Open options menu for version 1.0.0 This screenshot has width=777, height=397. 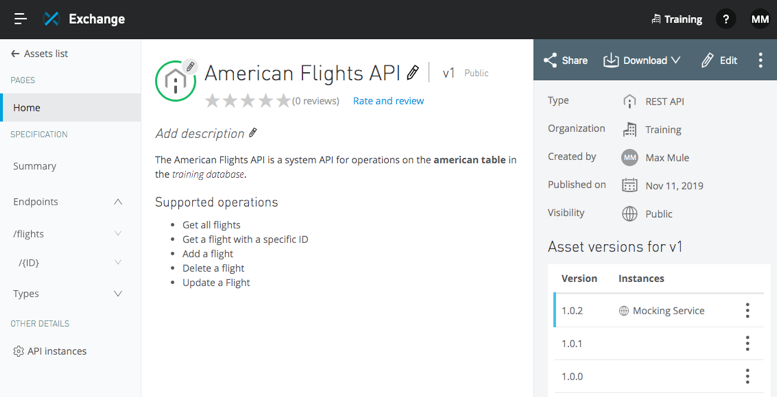tap(747, 376)
